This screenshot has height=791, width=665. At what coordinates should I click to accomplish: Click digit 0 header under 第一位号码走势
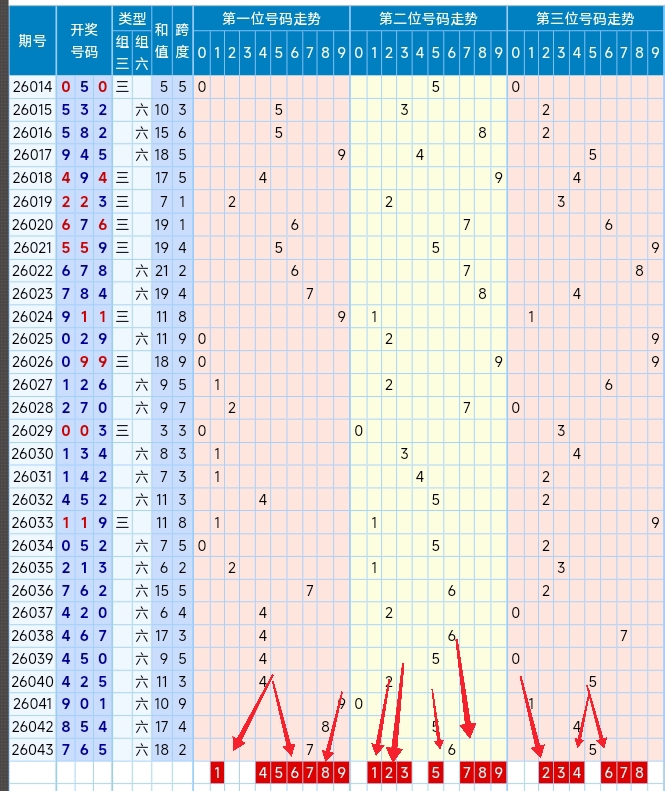pos(202,52)
